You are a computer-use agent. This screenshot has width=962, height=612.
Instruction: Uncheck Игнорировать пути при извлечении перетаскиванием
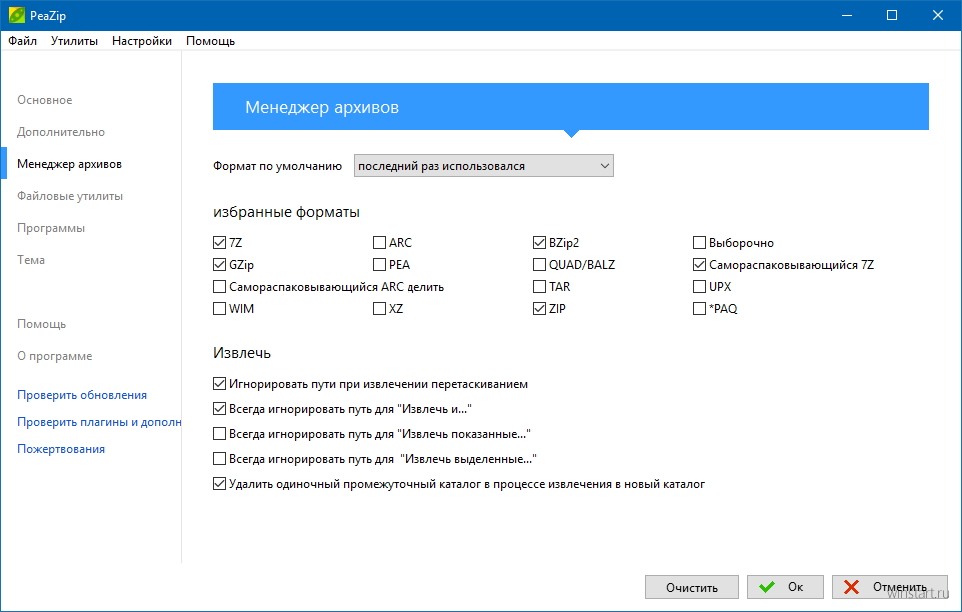click(x=220, y=384)
